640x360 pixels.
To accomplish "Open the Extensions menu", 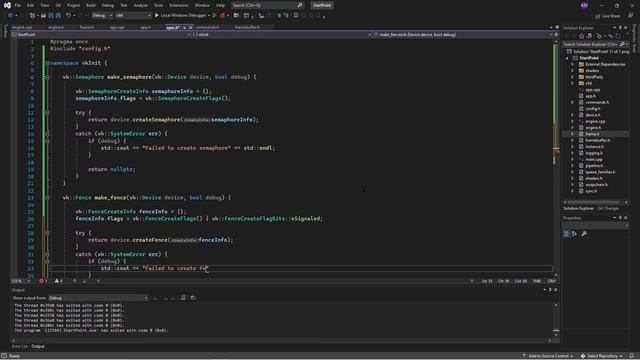I will pos(179,5).
